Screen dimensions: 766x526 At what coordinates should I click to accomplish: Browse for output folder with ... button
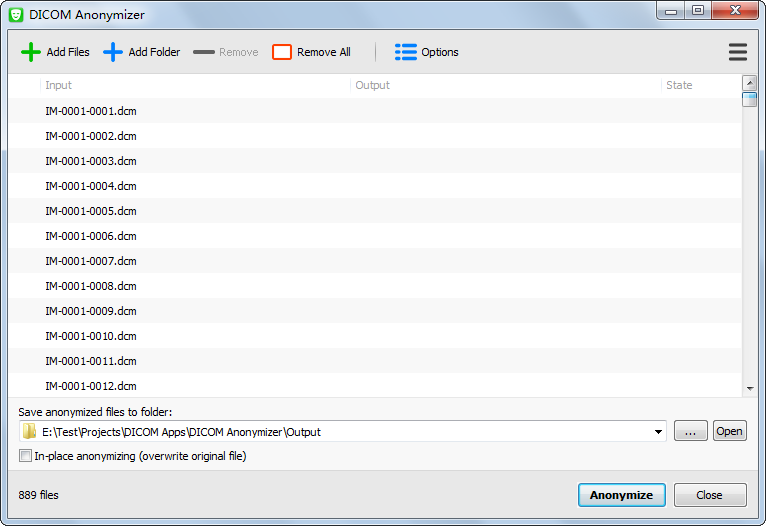coord(690,431)
